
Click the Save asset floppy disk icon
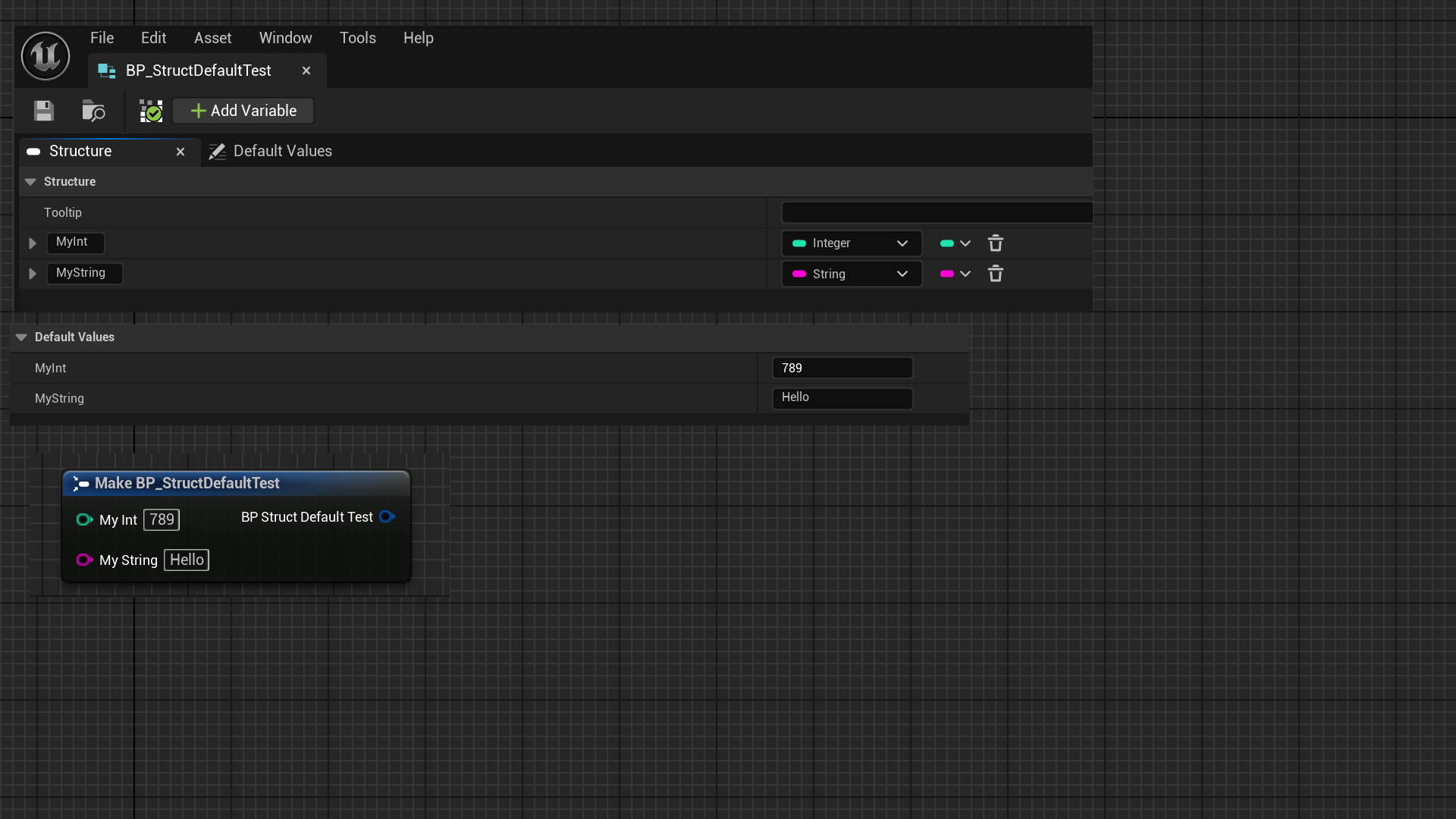pyautogui.click(x=44, y=111)
